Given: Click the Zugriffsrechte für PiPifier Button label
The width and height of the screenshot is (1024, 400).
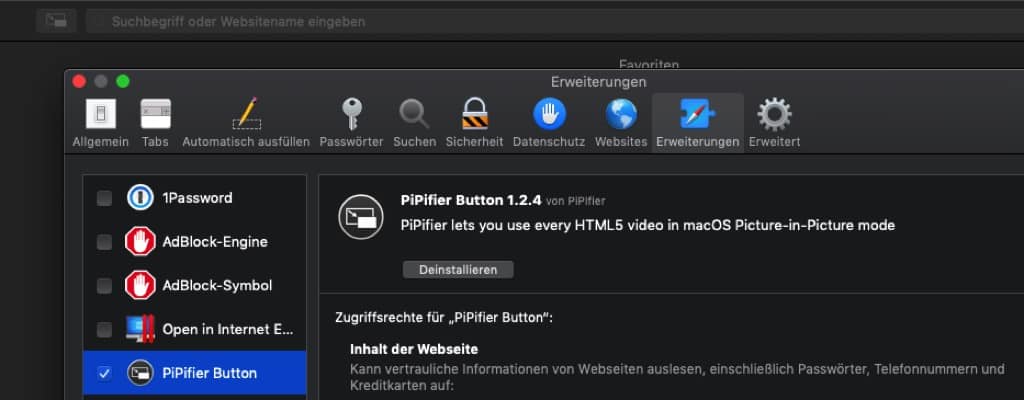Looking at the screenshot, I should tap(444, 319).
